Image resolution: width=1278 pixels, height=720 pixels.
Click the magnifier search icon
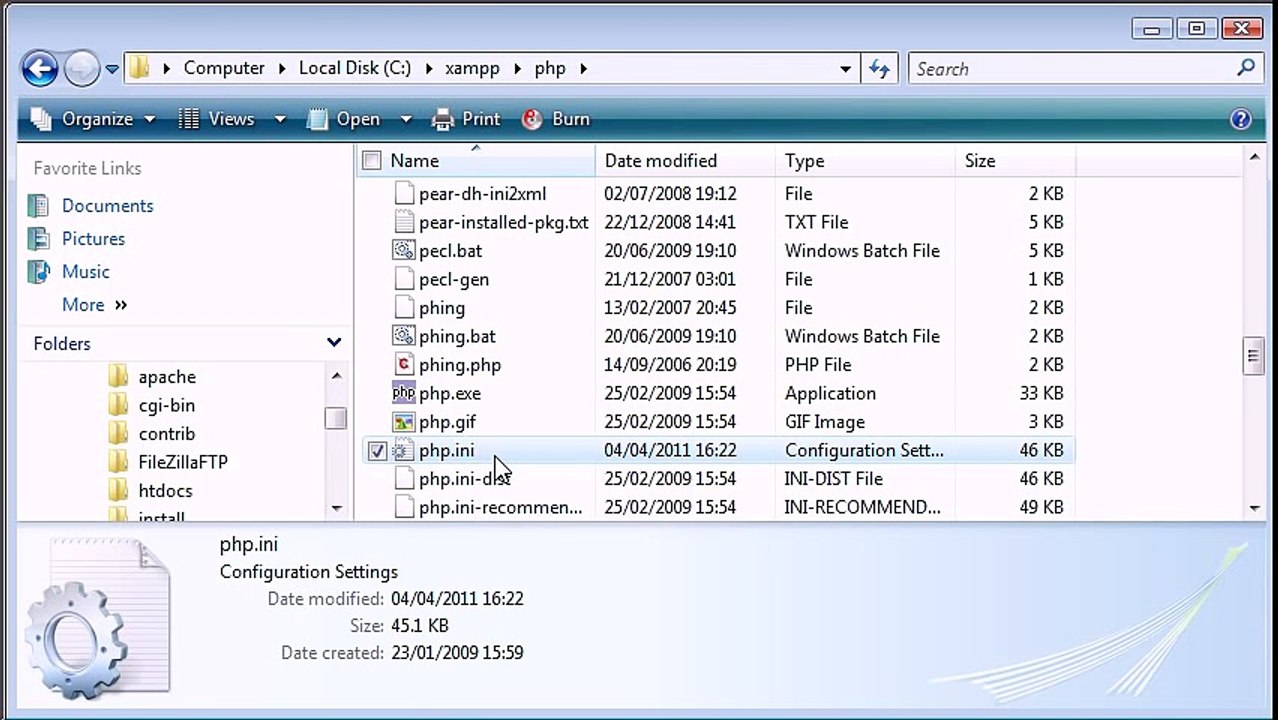tap(1245, 68)
